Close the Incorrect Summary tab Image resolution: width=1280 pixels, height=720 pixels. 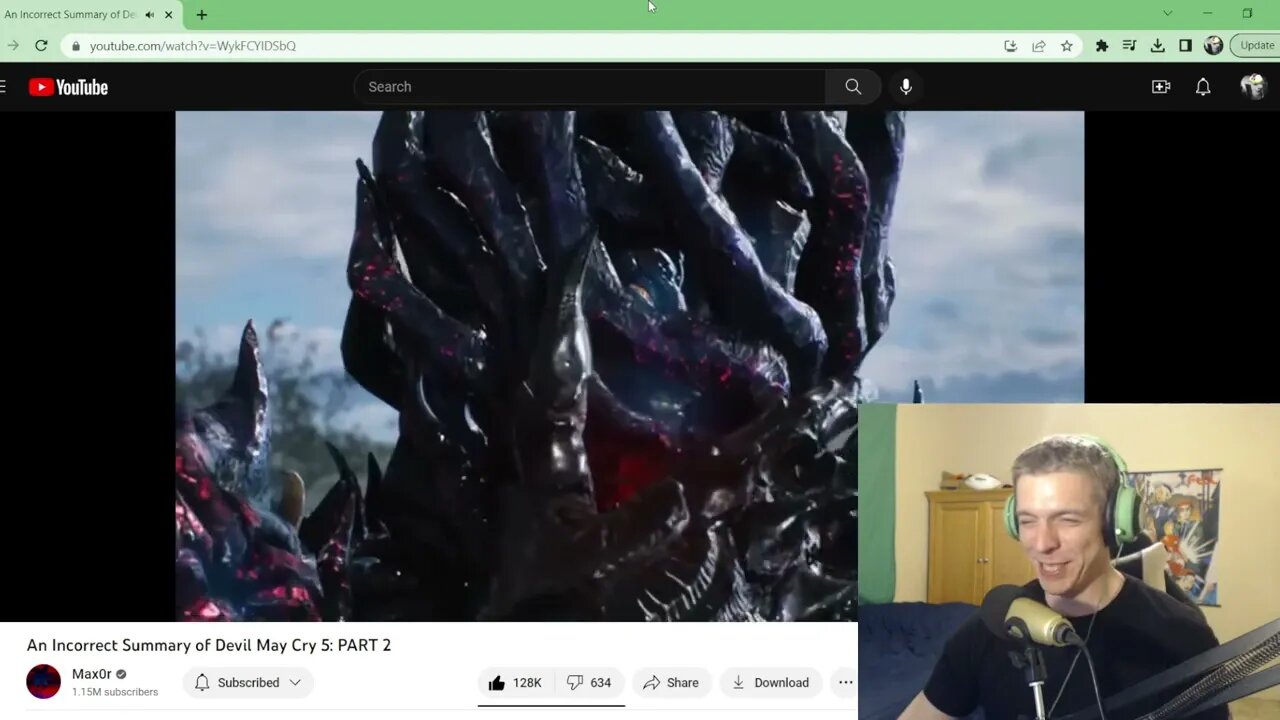pyautogui.click(x=169, y=15)
